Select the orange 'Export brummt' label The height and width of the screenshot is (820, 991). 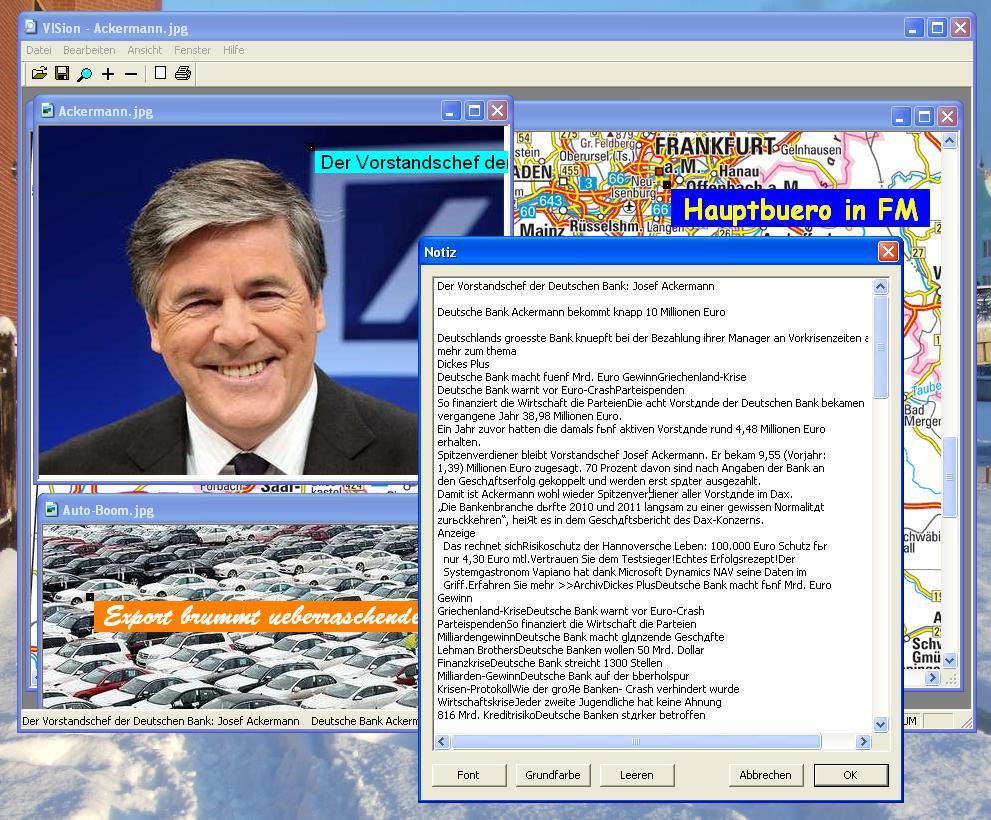click(256, 616)
